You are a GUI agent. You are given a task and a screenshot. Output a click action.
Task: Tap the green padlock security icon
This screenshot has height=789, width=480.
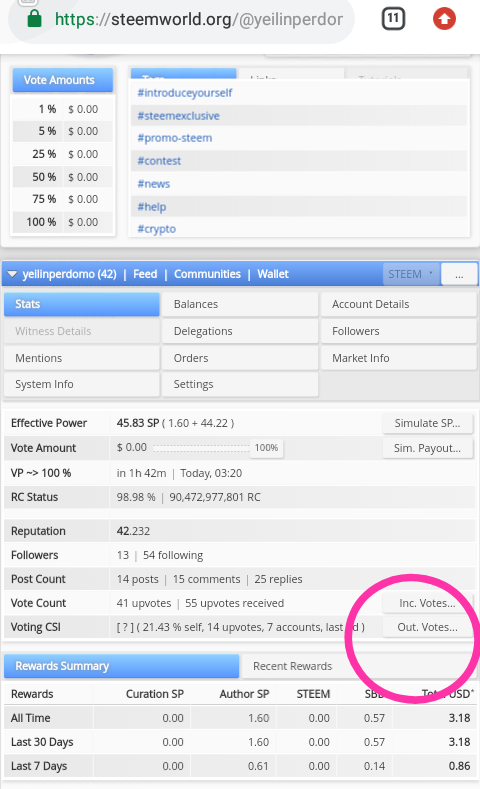[34, 19]
